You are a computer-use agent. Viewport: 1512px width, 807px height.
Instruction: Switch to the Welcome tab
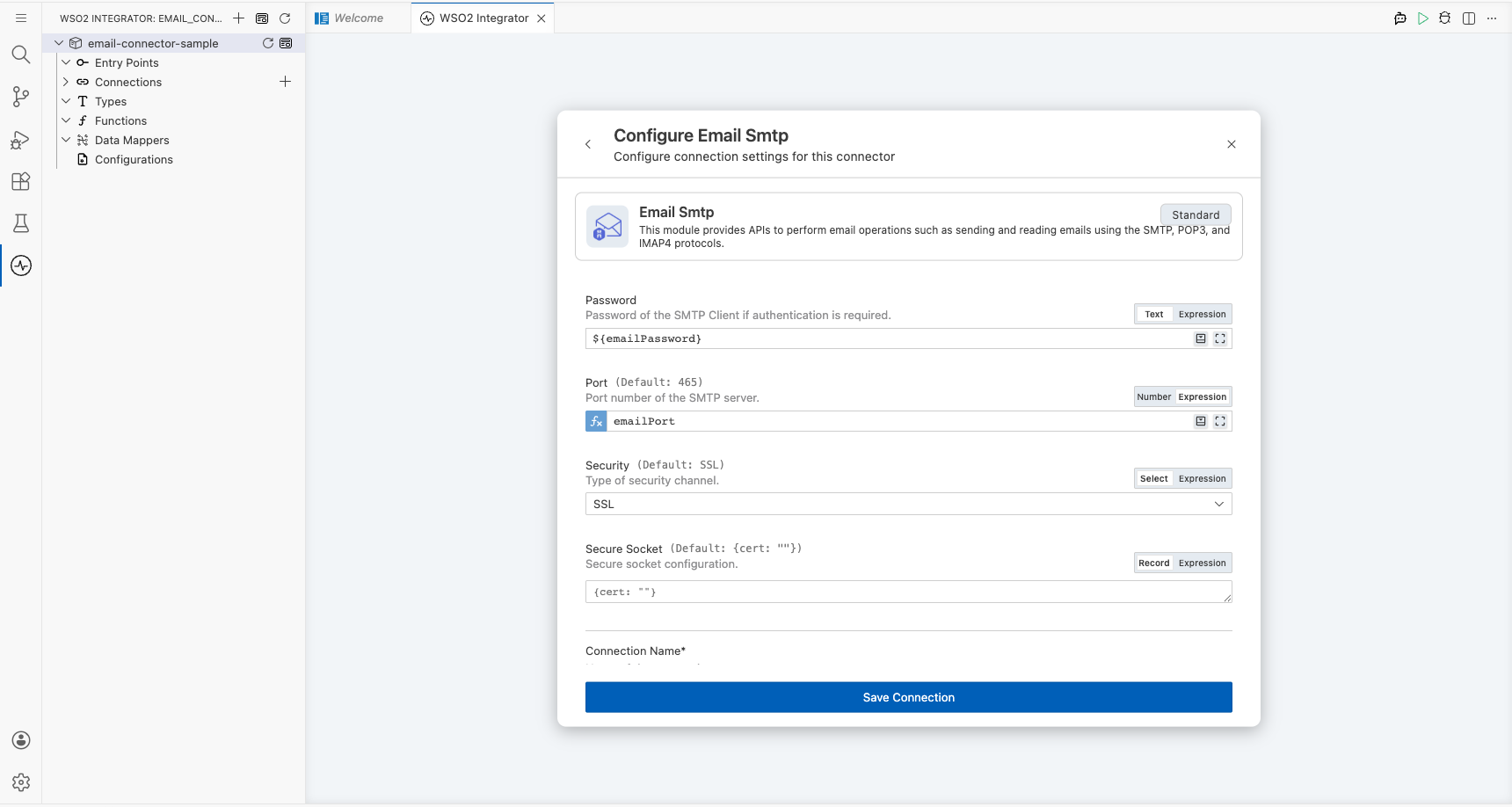click(x=359, y=18)
